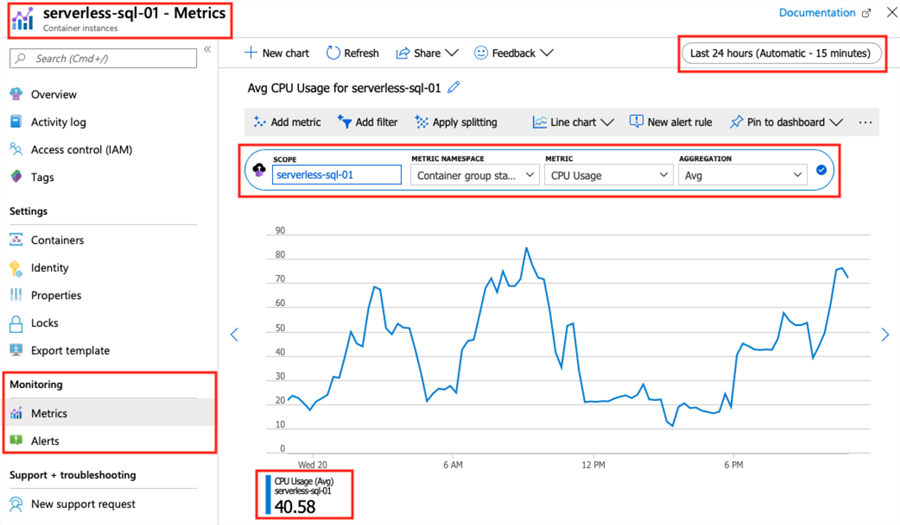Viewport: 900px width, 525px height.
Task: Click the Locks padlock icon
Action: 16,323
